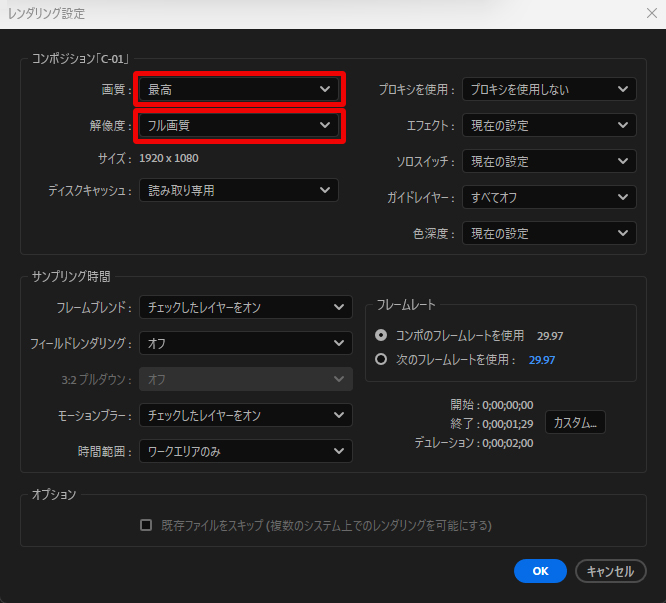Expand the フィールドレンダリング dropdown
Screen dimensions: 666x603
pos(245,343)
